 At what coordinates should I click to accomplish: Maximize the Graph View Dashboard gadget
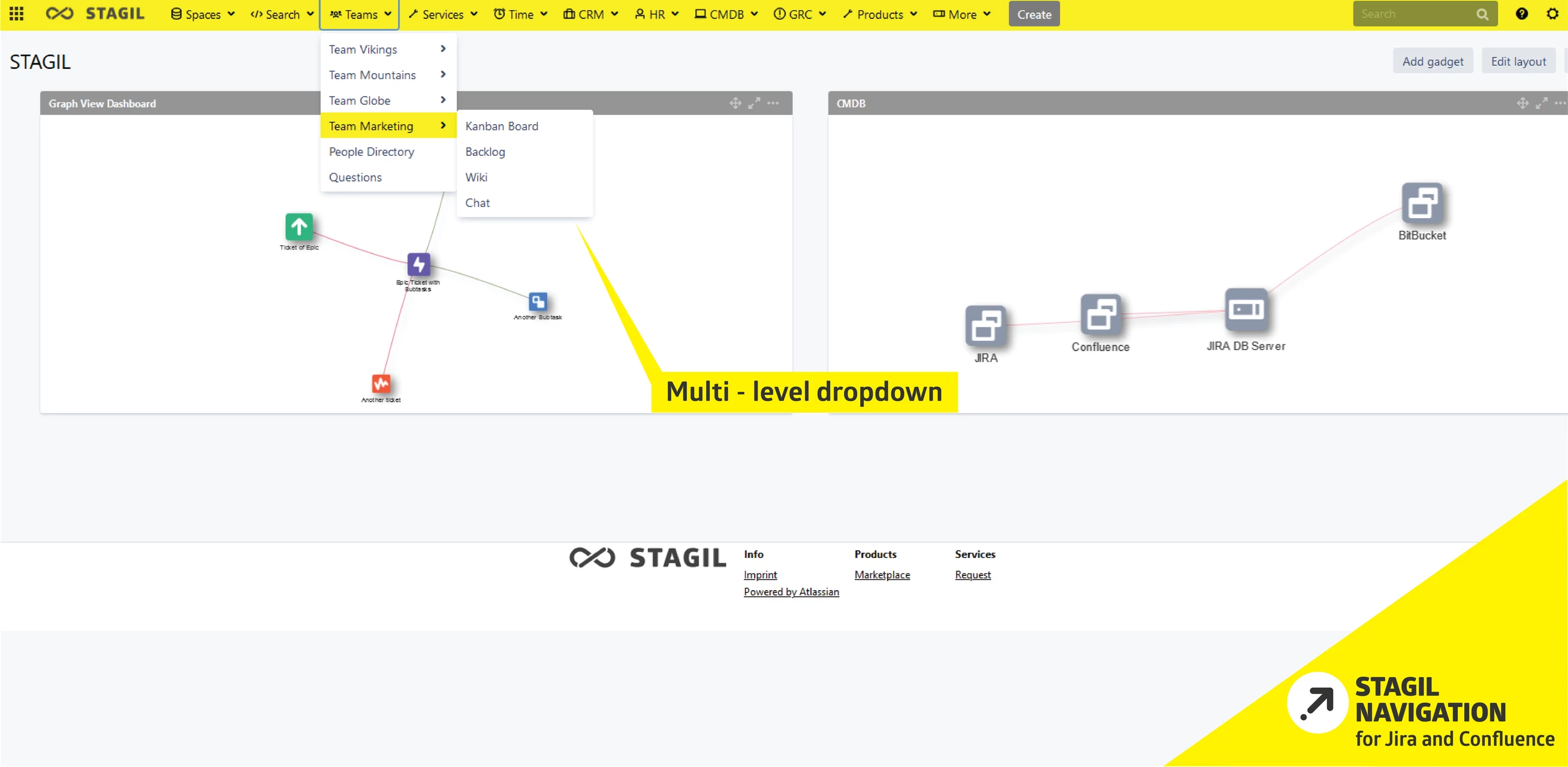754,103
